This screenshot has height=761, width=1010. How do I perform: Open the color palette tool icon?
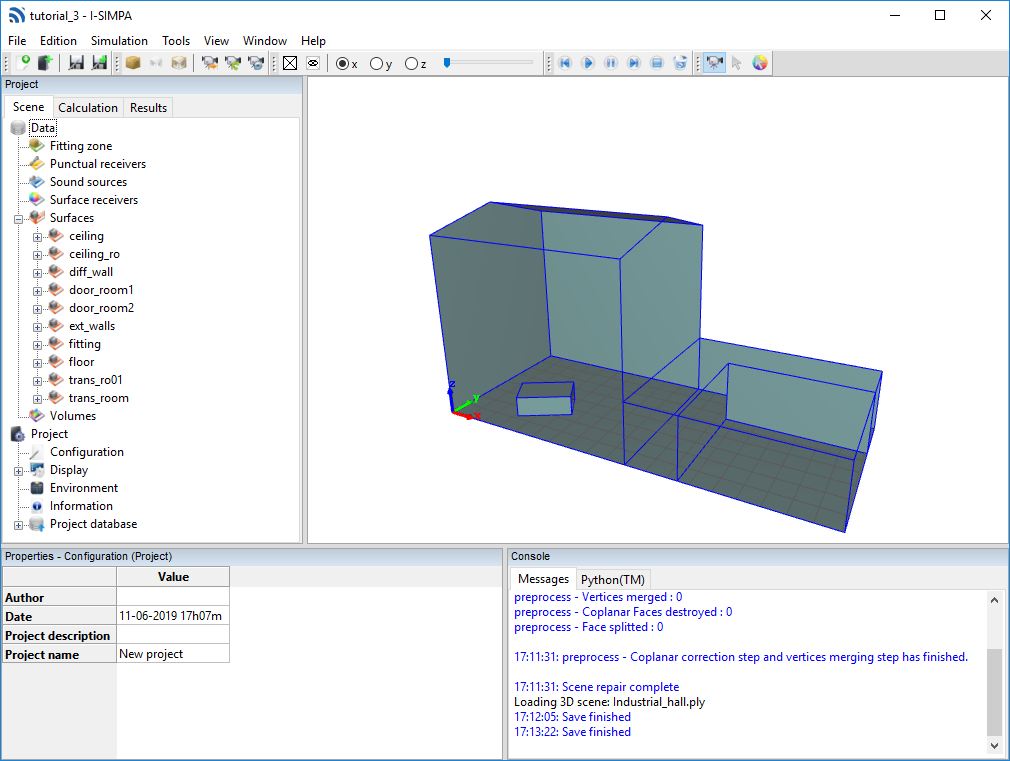760,63
